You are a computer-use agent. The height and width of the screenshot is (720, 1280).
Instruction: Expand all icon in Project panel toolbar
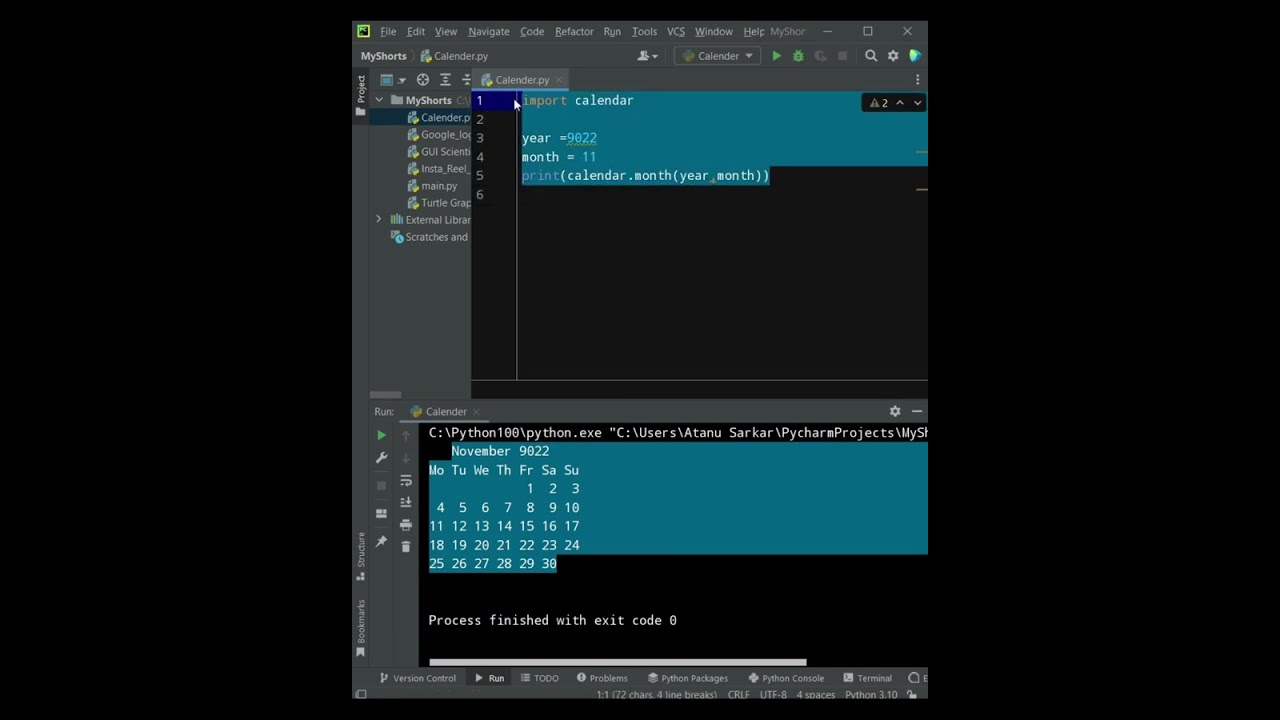445,80
